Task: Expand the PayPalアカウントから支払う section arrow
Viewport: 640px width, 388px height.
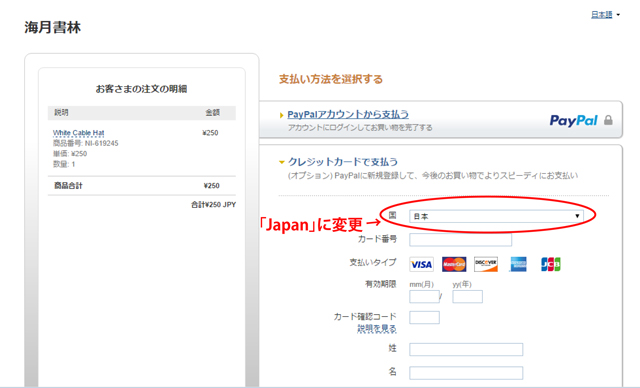Action: [281, 115]
